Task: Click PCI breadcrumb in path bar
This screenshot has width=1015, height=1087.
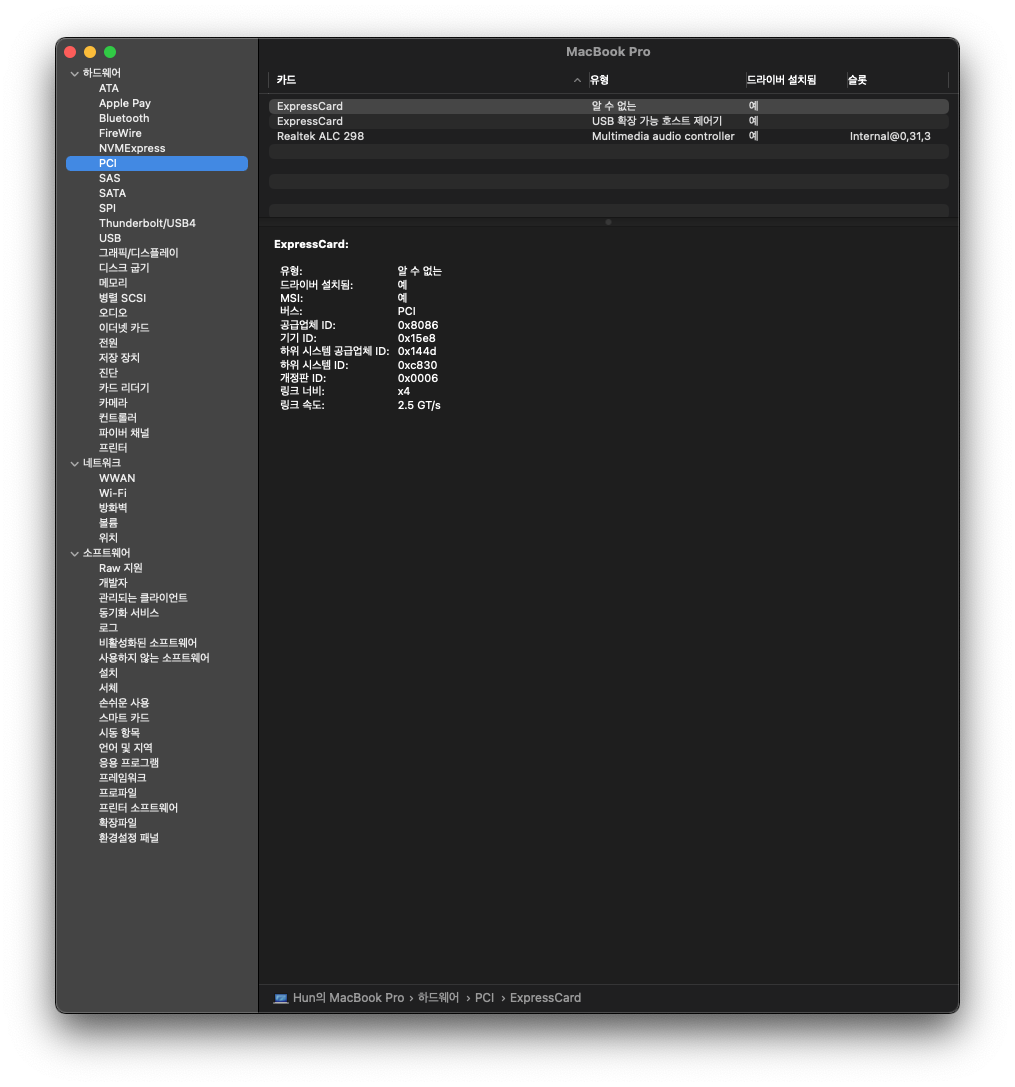Action: [485, 998]
